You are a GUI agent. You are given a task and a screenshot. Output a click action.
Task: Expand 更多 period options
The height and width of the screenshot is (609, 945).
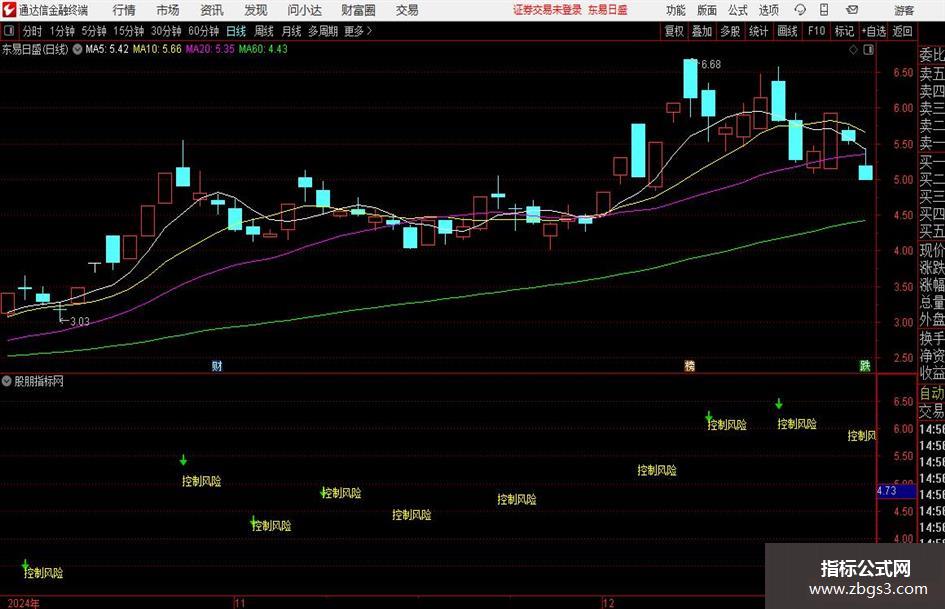coord(358,31)
